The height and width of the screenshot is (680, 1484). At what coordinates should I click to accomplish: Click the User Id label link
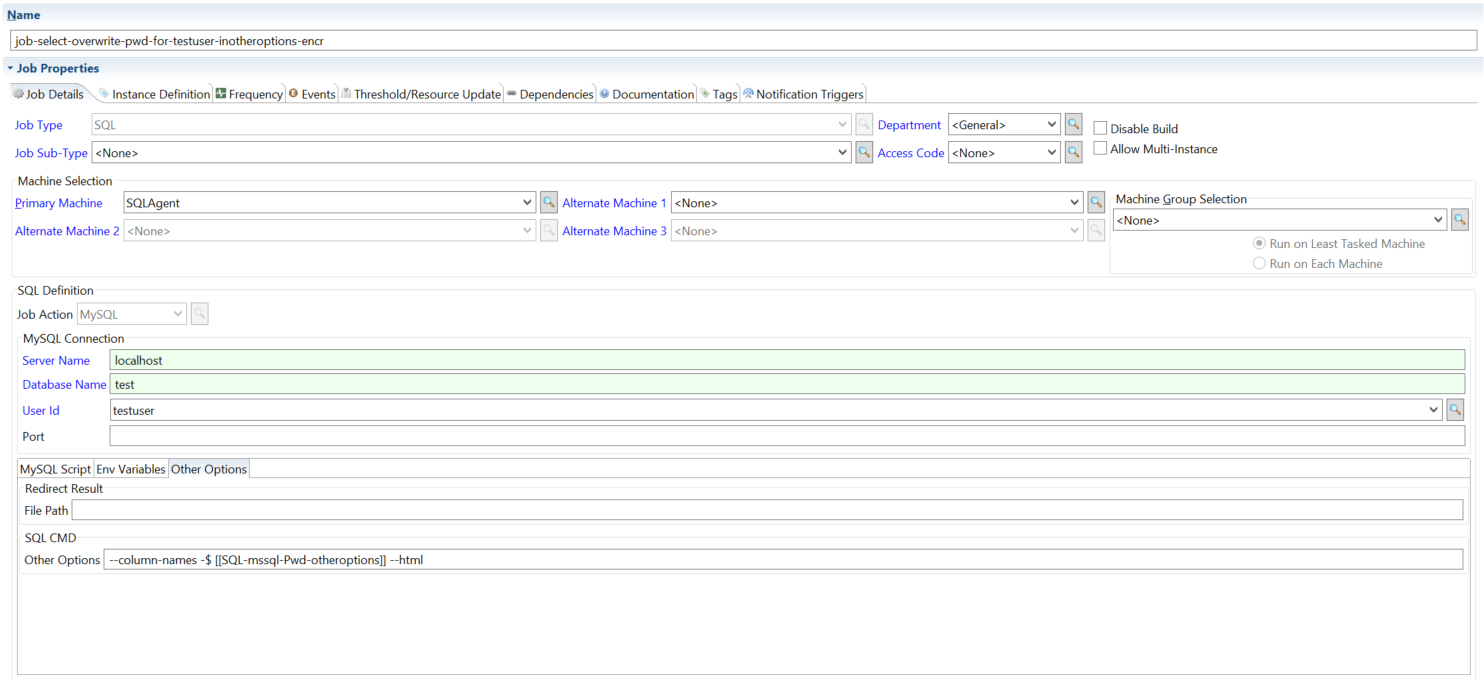tap(41, 410)
